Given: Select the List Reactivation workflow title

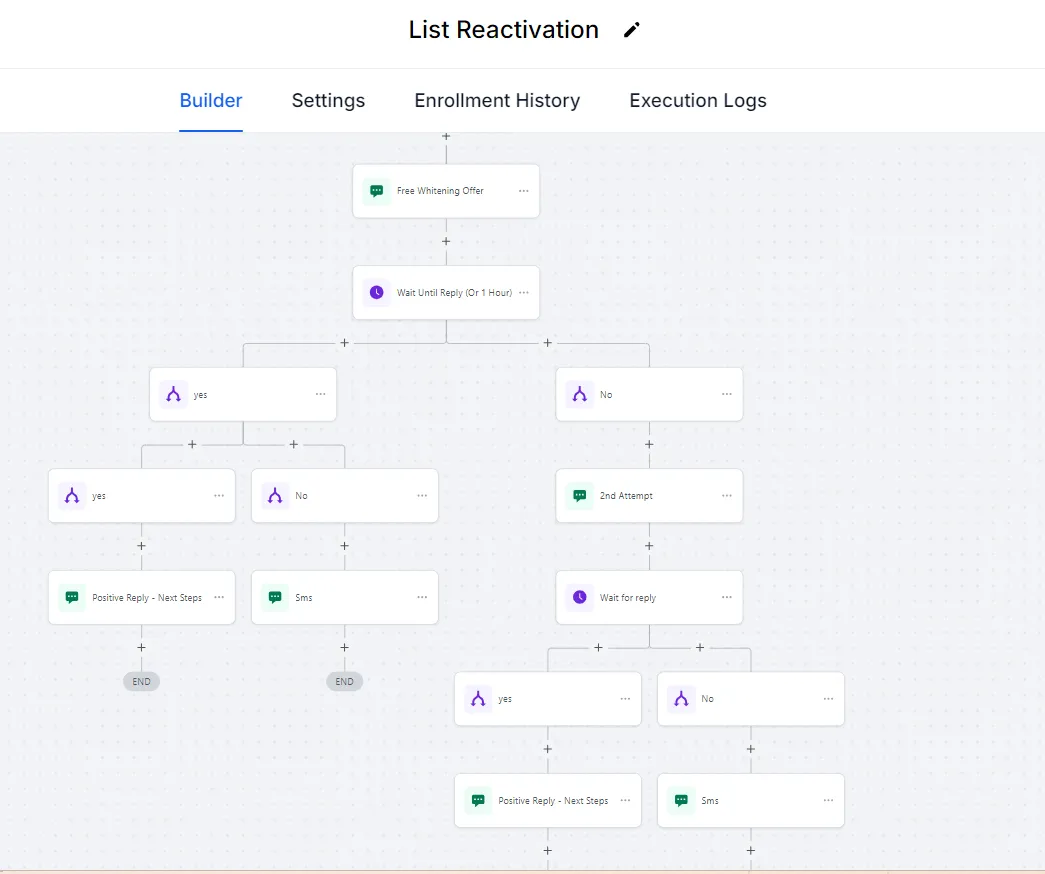Looking at the screenshot, I should click(503, 30).
